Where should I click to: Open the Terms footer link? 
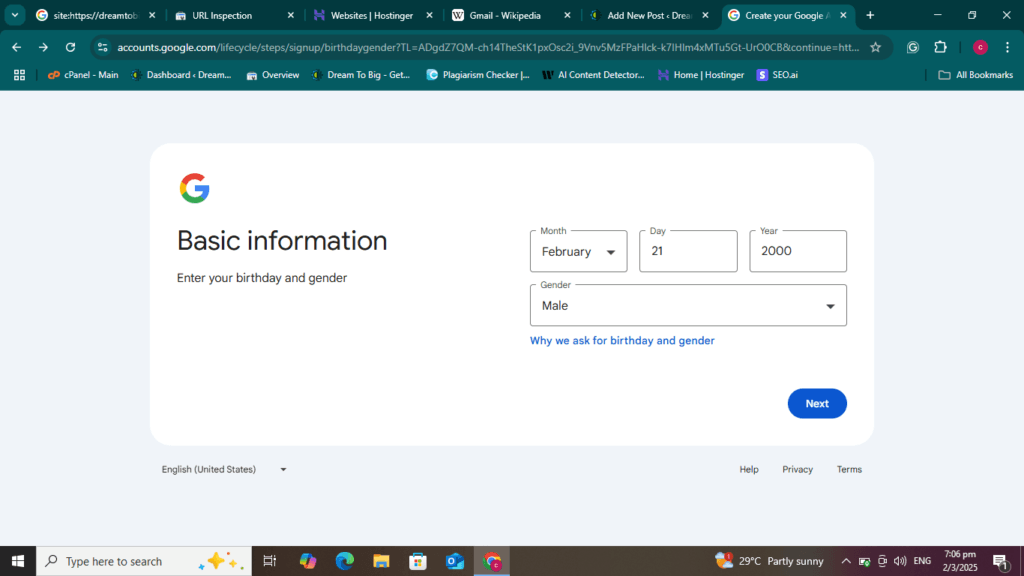(849, 470)
